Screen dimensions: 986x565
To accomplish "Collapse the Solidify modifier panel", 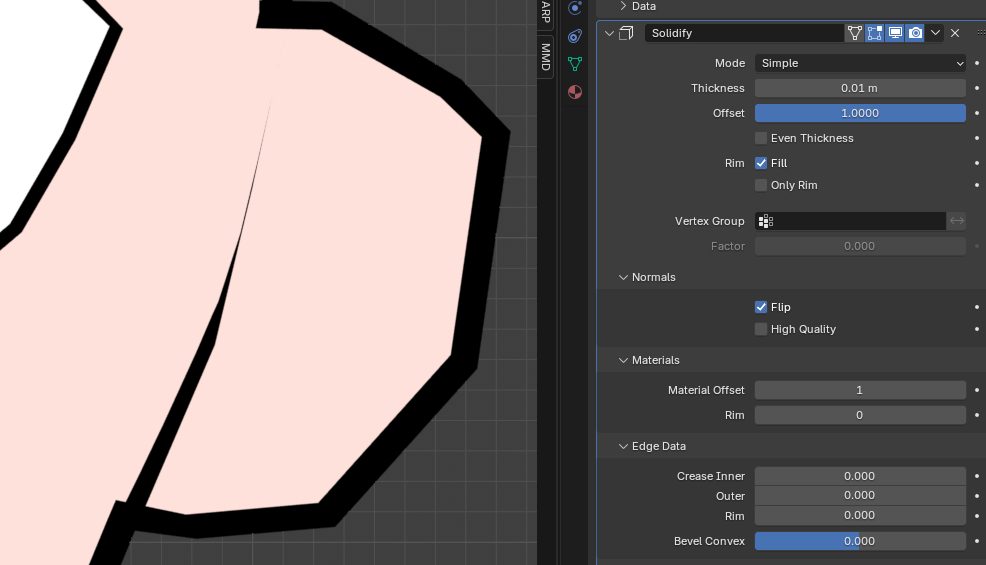I will pos(609,33).
